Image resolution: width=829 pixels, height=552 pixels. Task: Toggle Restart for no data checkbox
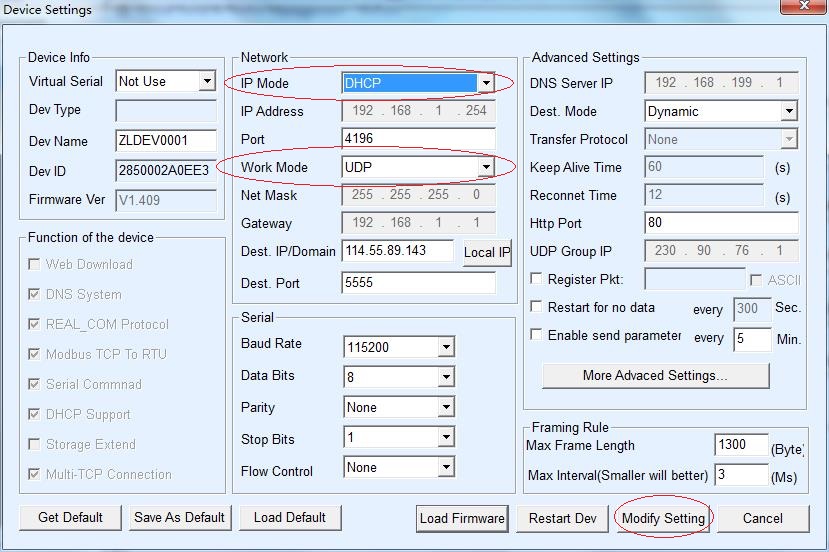(537, 307)
